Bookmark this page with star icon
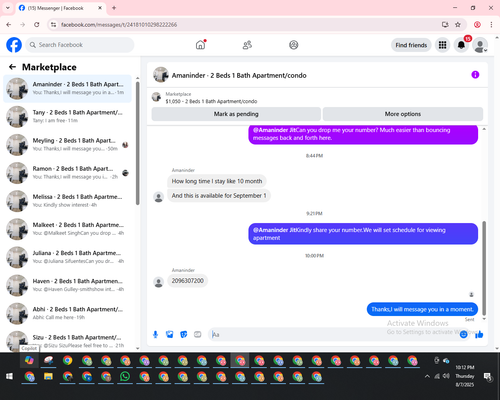The width and height of the screenshot is (500, 400). tap(458, 24)
